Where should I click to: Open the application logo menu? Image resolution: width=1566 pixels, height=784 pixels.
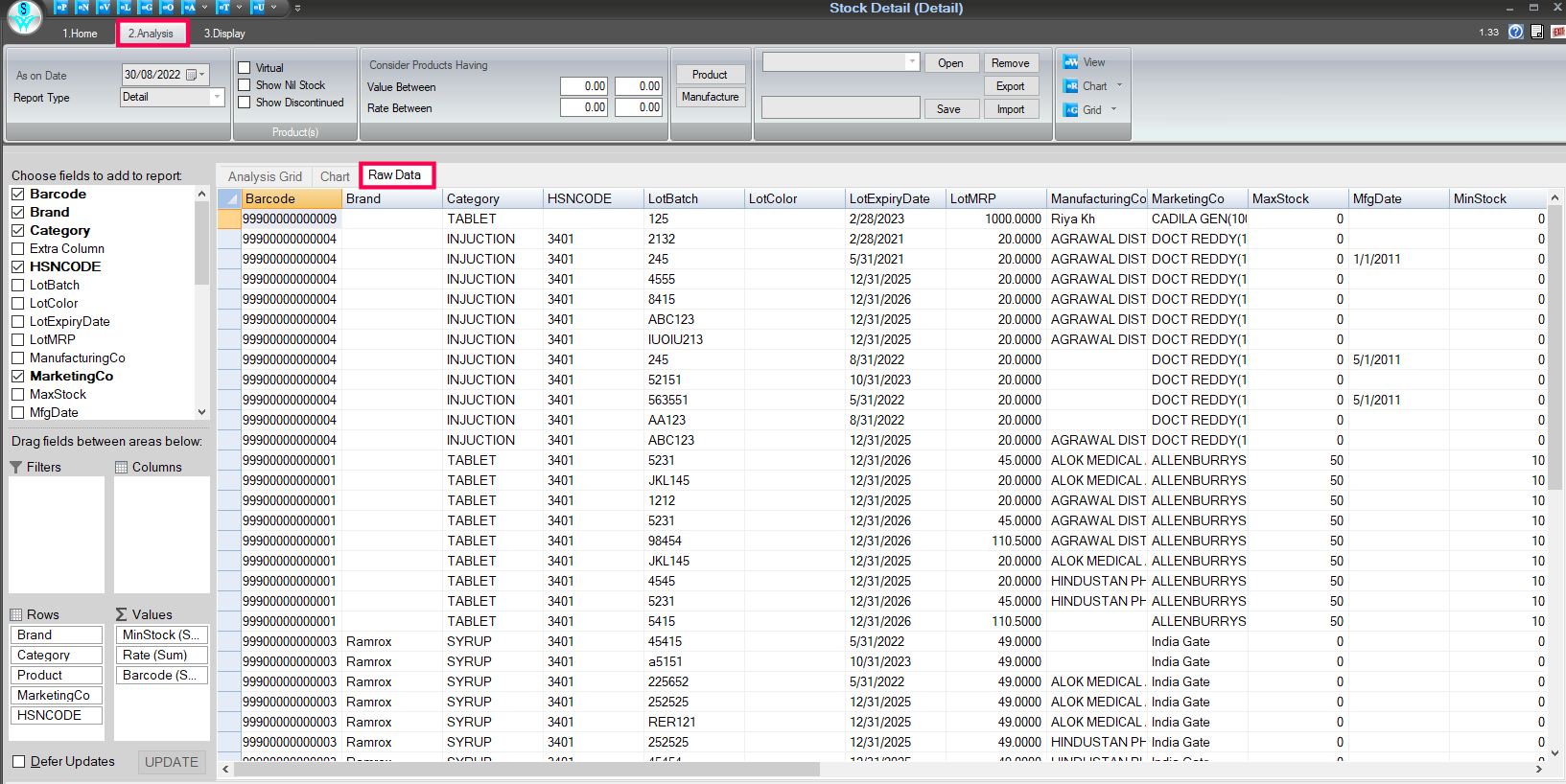click(x=24, y=16)
